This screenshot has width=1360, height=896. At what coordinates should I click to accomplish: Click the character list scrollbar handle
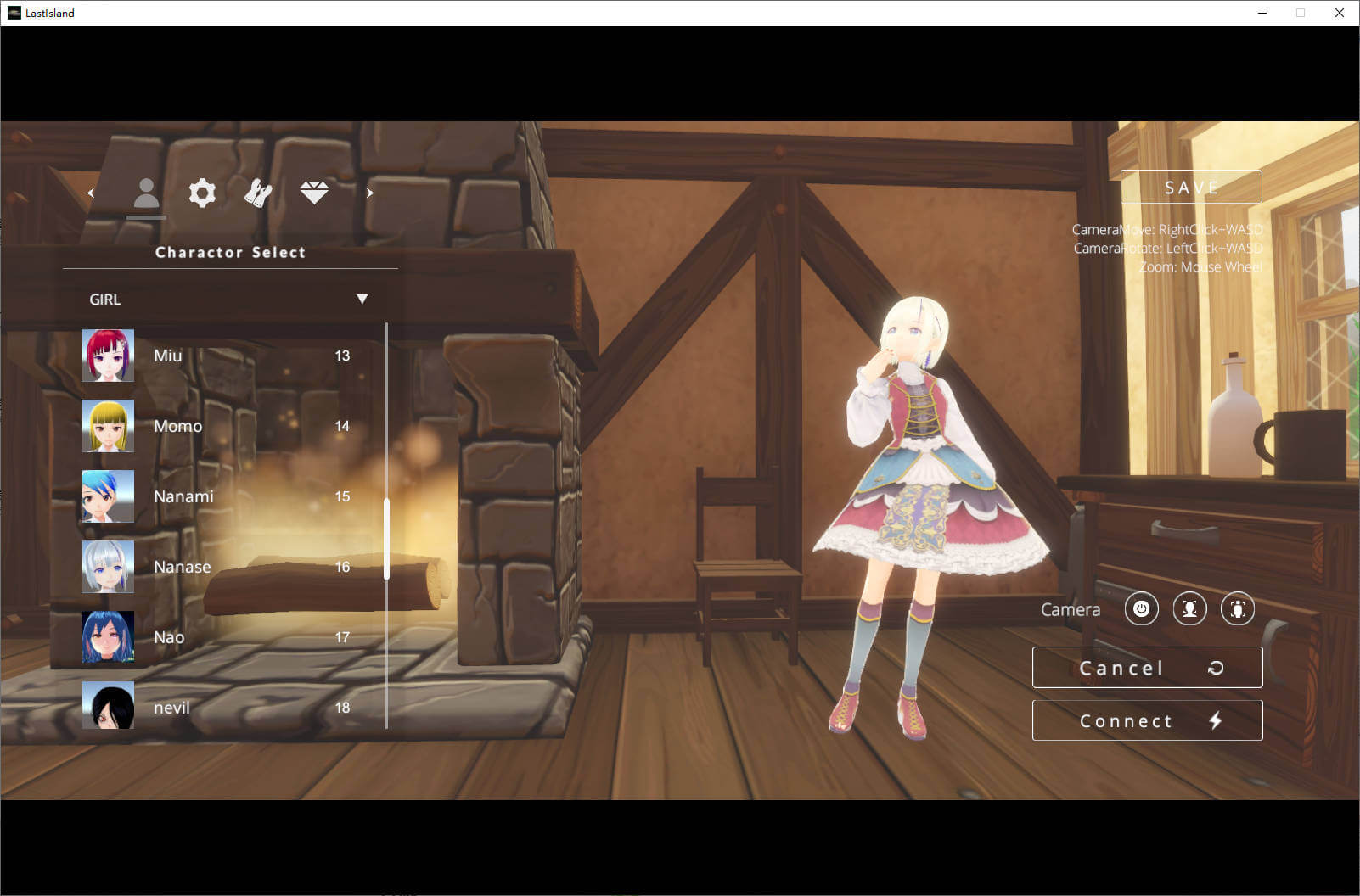[x=387, y=539]
